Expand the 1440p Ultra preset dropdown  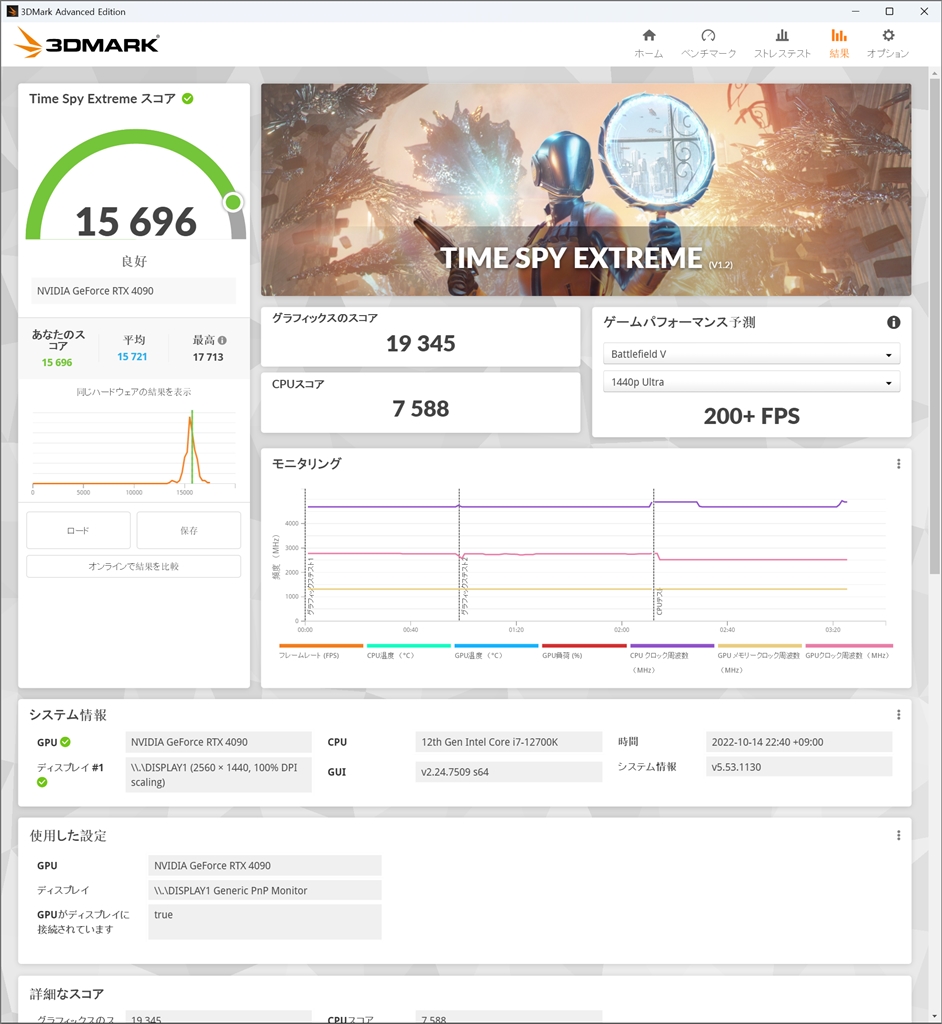(x=751, y=382)
